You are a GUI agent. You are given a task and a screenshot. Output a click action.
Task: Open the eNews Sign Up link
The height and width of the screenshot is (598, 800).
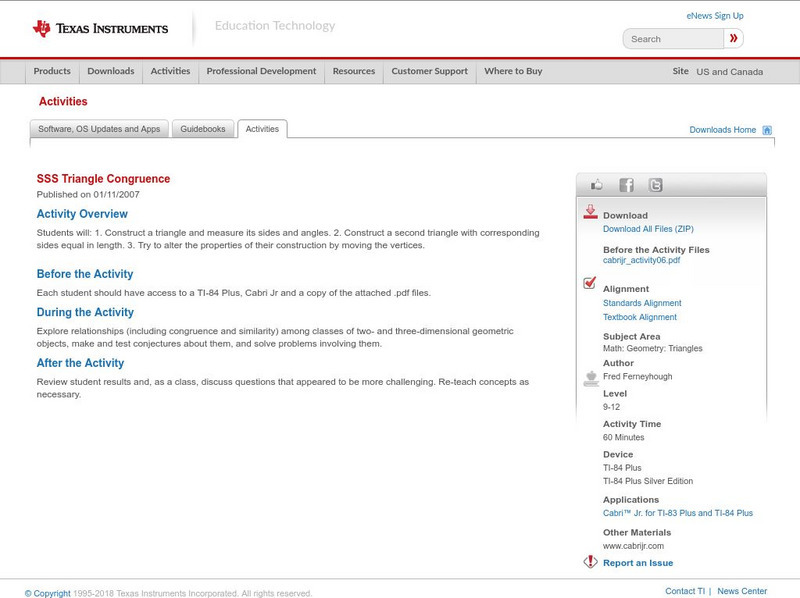715,16
